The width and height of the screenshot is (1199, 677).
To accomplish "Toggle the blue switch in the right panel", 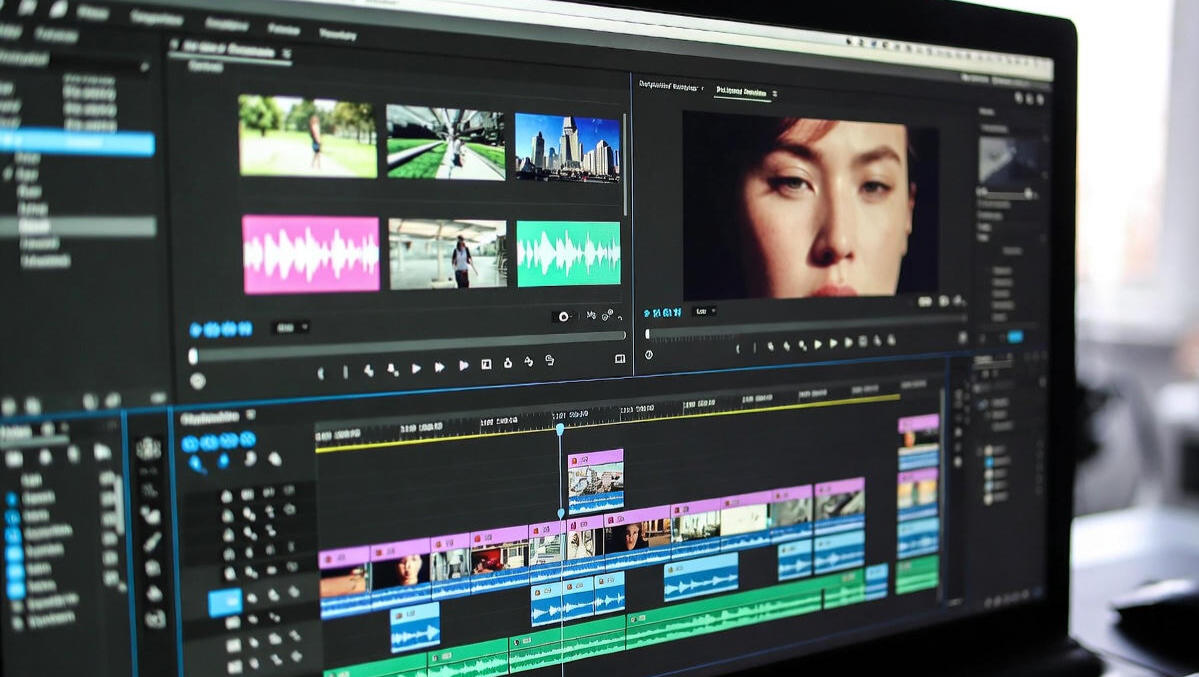I will [1014, 337].
